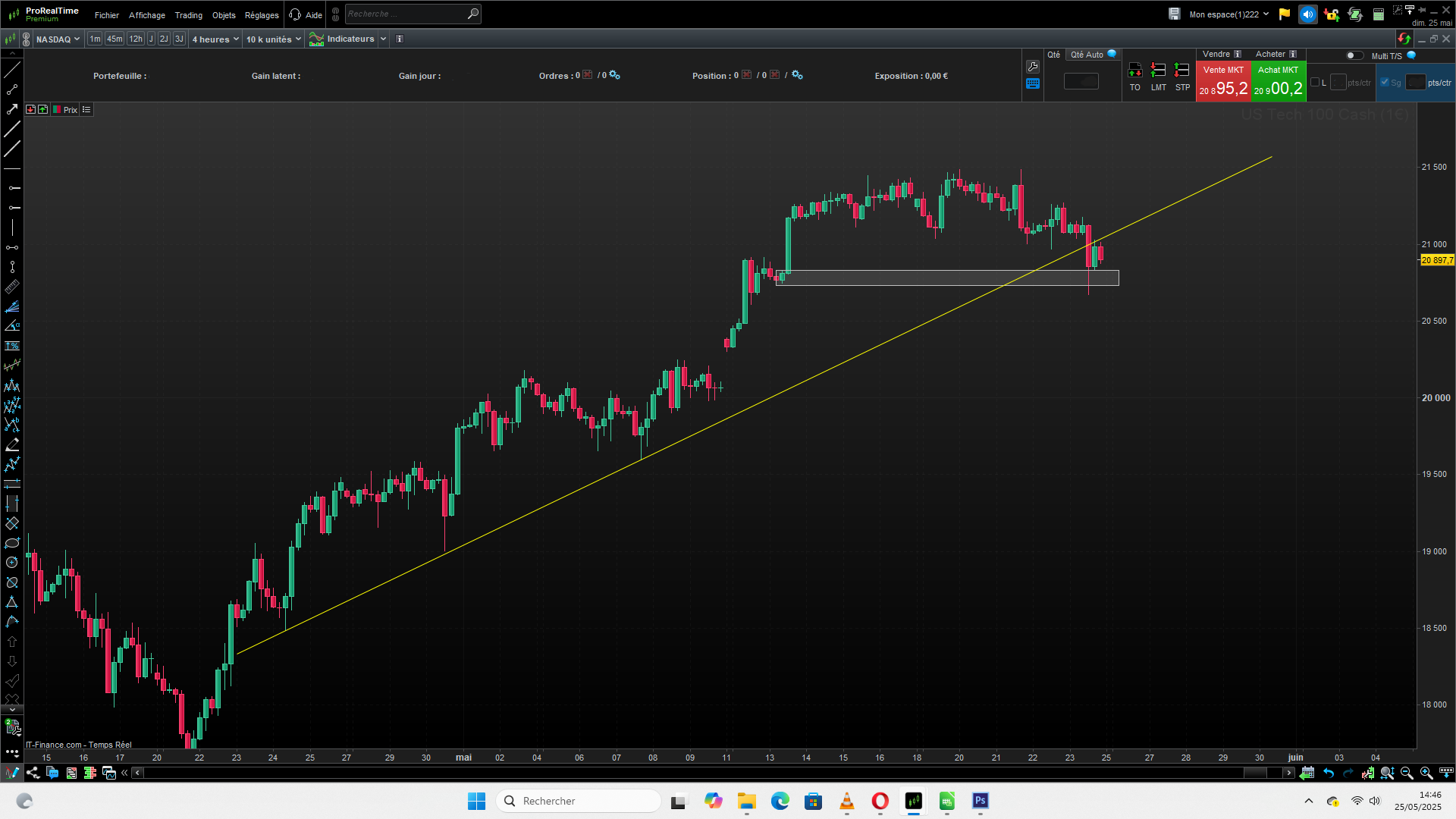
Task: Select the arrow drawing tool
Action: pyautogui.click(x=12, y=109)
